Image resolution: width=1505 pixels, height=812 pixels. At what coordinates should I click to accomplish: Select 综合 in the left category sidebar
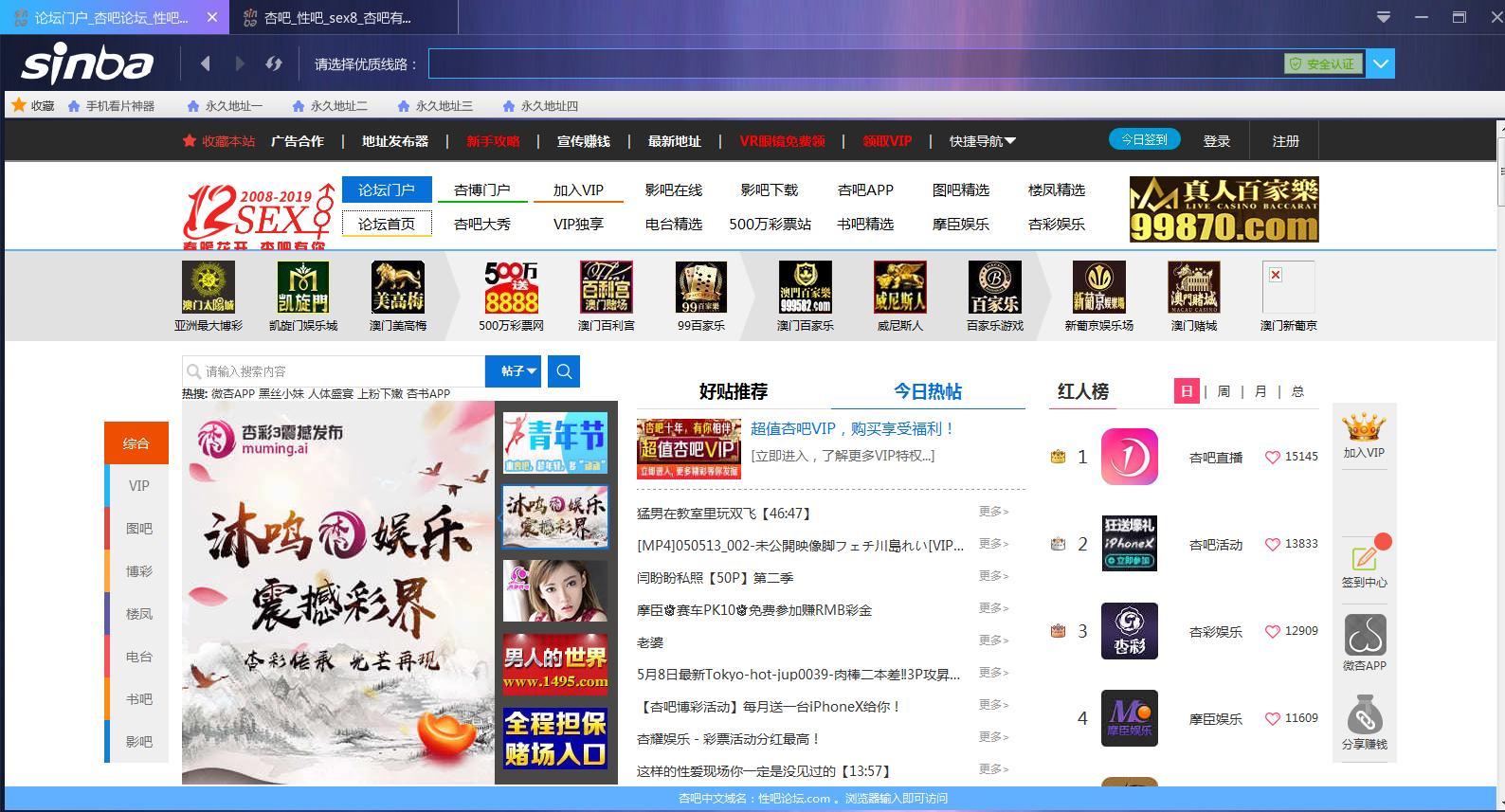point(136,442)
